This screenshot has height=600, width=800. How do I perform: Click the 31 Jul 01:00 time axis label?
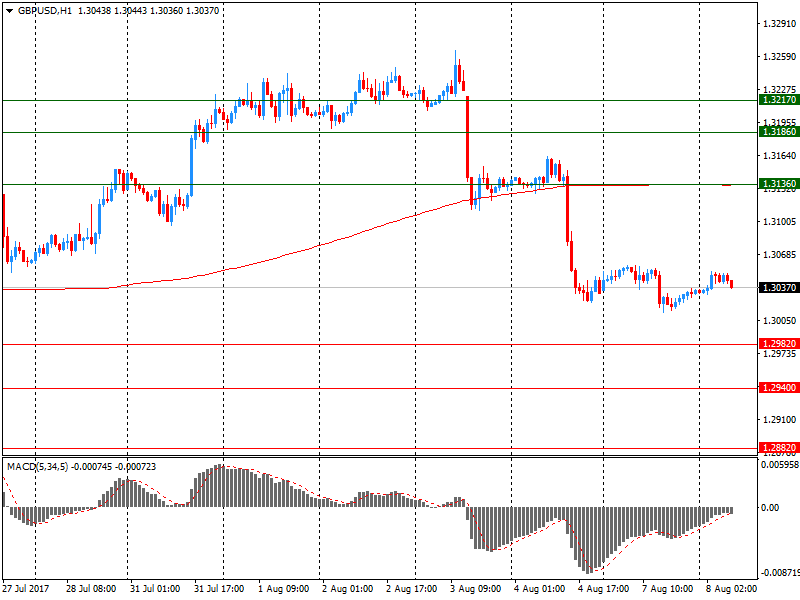coord(155,589)
